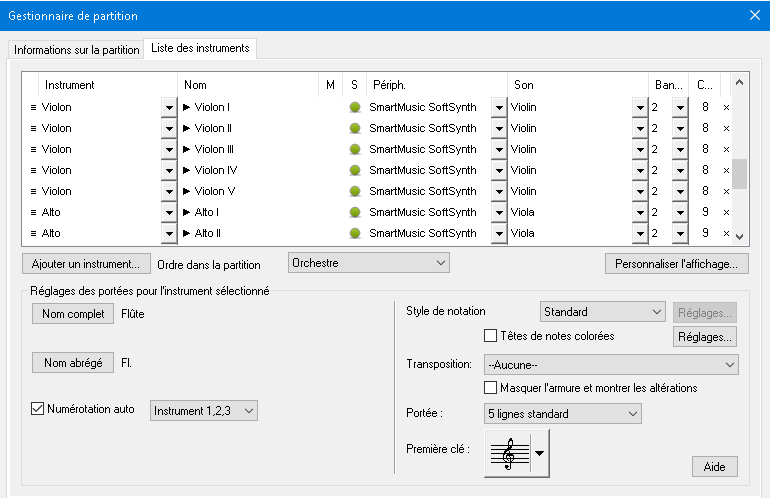Open the Ordre dans la partition dropdown
The image size is (770, 498).
click(368, 263)
